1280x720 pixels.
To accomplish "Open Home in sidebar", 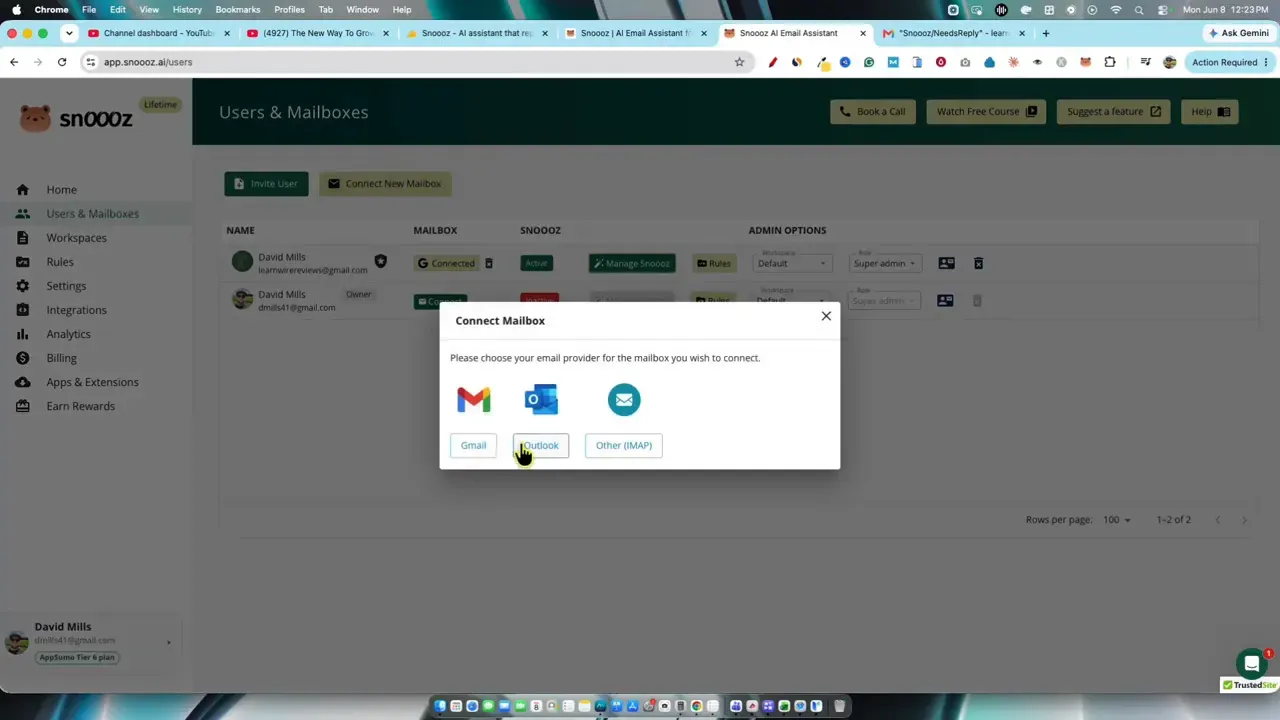I will pyautogui.click(x=61, y=190).
